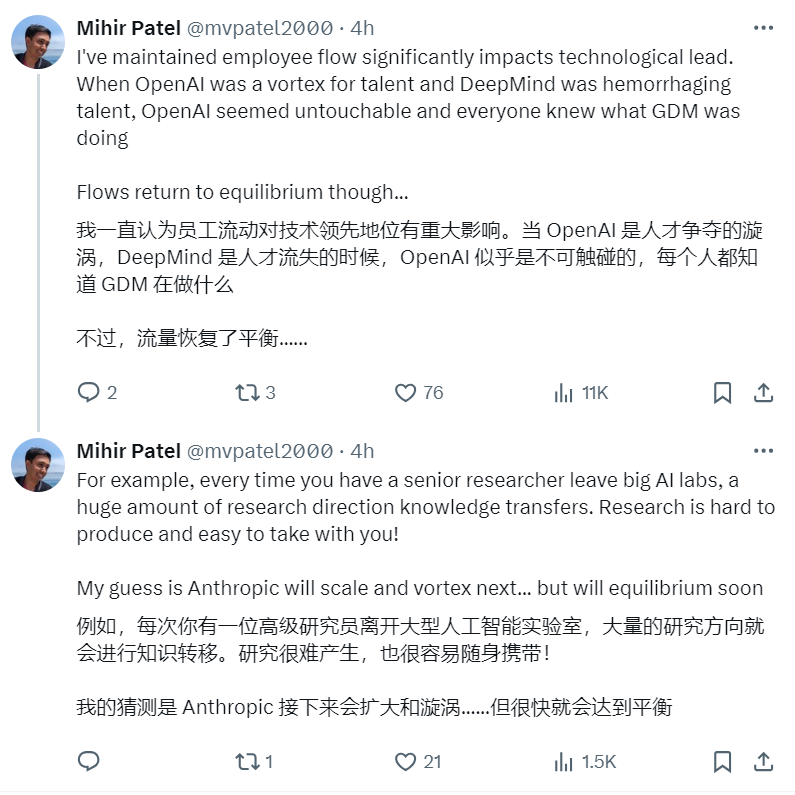Reply to the first tweet about employee flow
Screen dimensions: 795x795
[x=90, y=393]
